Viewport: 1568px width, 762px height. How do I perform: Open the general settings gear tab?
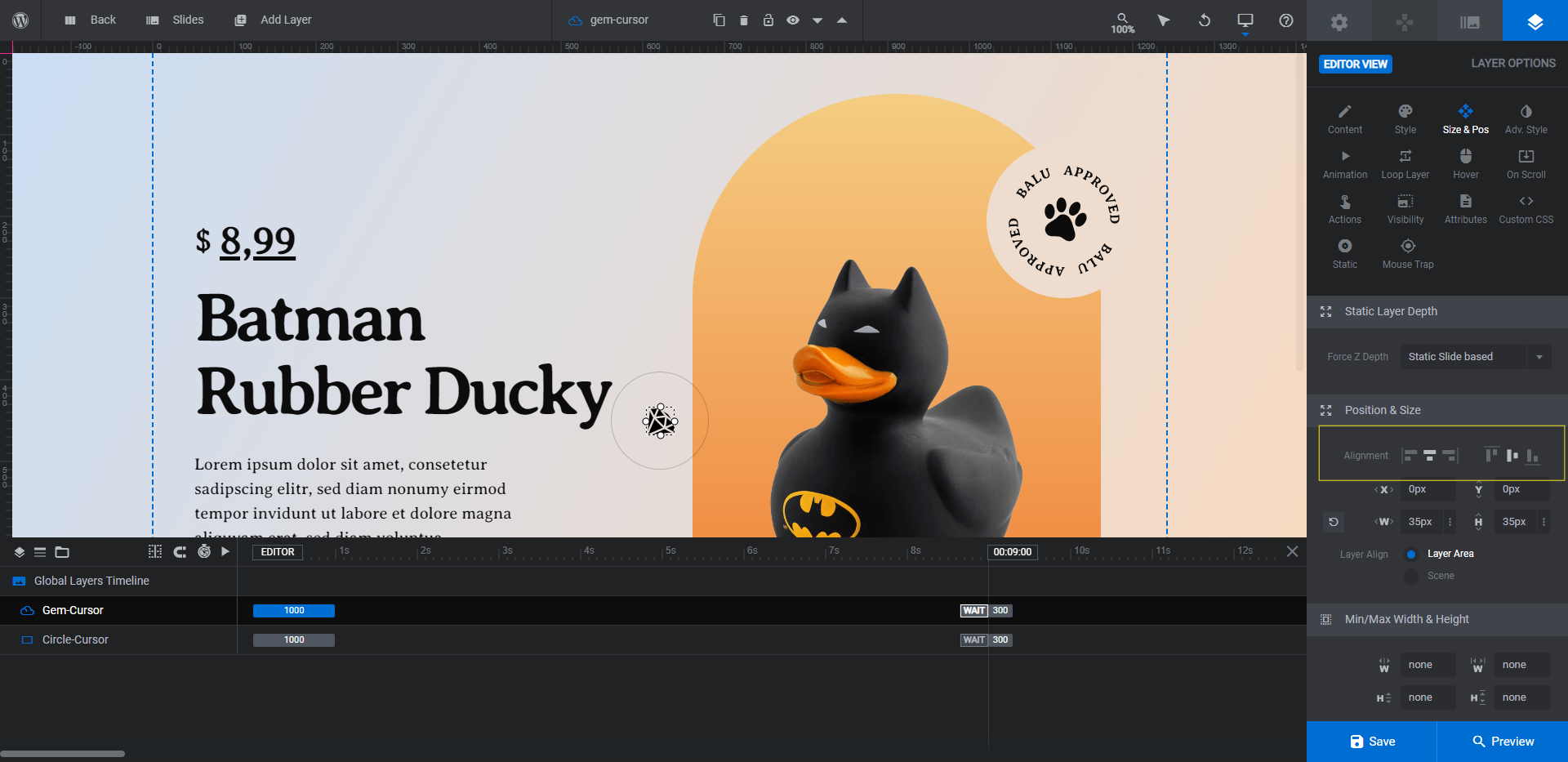click(1339, 22)
